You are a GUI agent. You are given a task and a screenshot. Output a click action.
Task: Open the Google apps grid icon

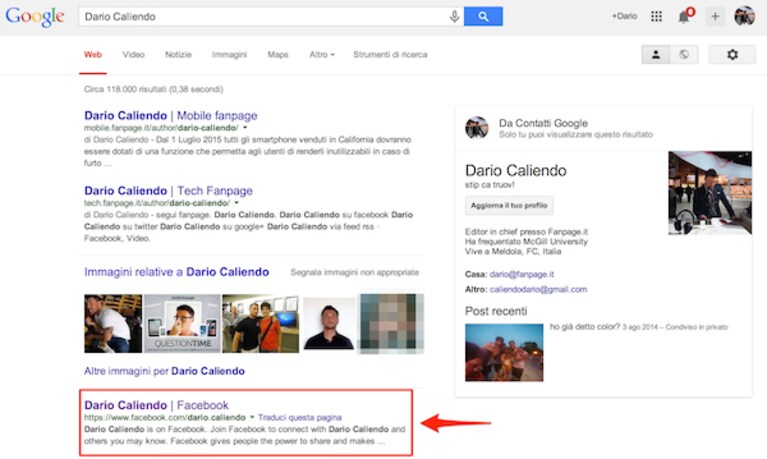point(656,17)
